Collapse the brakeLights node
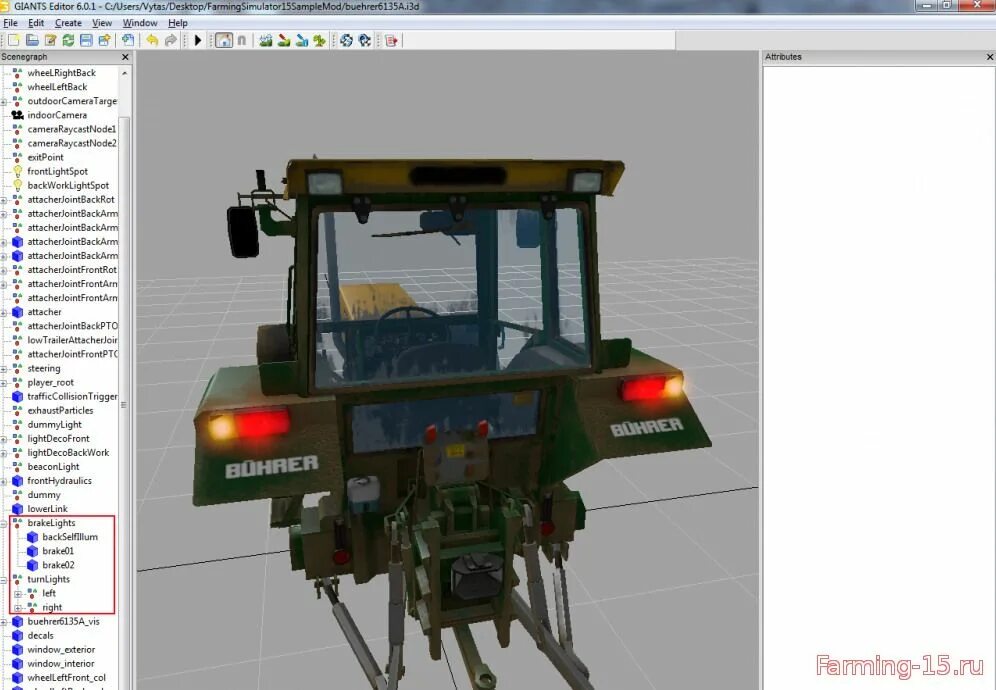This screenshot has width=996, height=690. pos(4,524)
